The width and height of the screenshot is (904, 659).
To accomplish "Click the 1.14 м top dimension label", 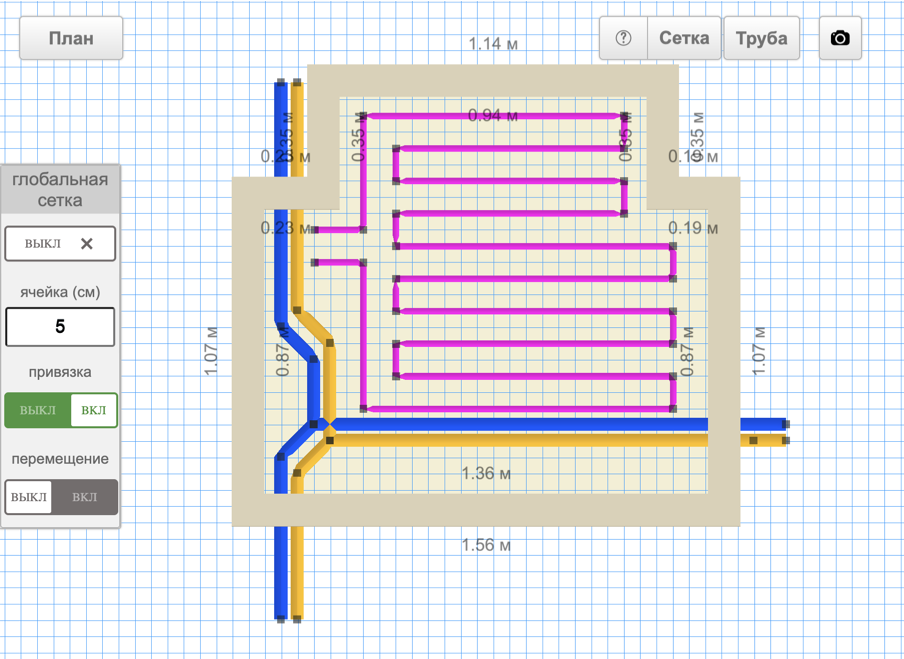I will click(494, 44).
